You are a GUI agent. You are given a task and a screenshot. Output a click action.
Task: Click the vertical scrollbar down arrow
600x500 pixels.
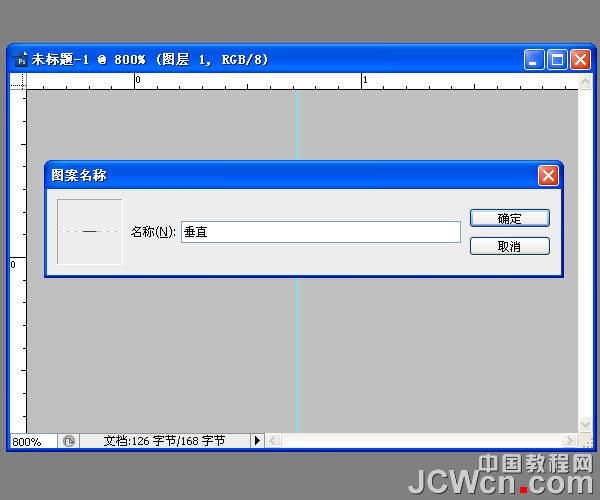coord(585,425)
